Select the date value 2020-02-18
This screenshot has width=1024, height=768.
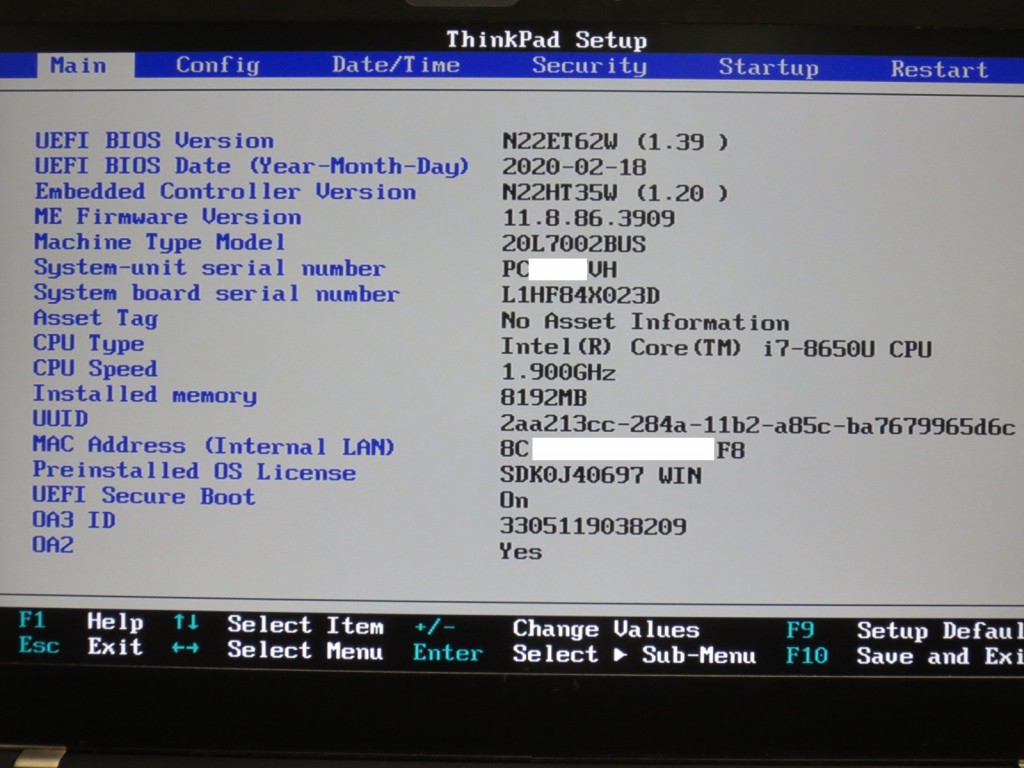pyautogui.click(x=574, y=167)
